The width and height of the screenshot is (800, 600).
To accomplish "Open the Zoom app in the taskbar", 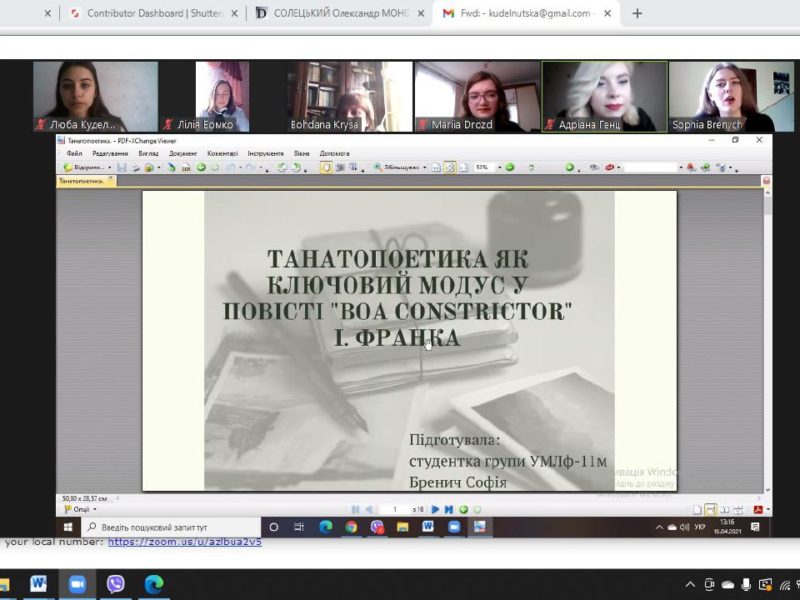I will (77, 585).
